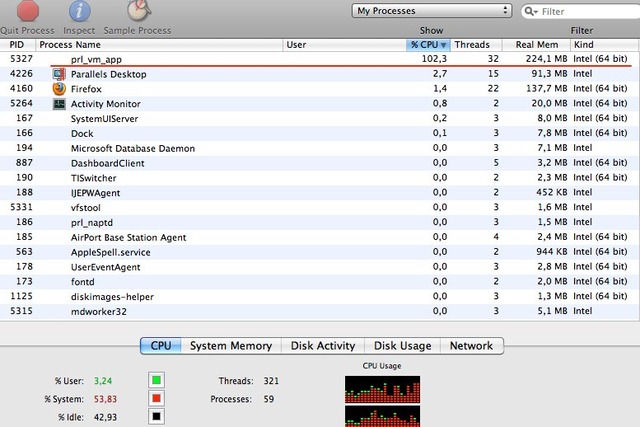This screenshot has height=427, width=640.
Task: Click the green % User color swatch
Action: click(x=156, y=380)
